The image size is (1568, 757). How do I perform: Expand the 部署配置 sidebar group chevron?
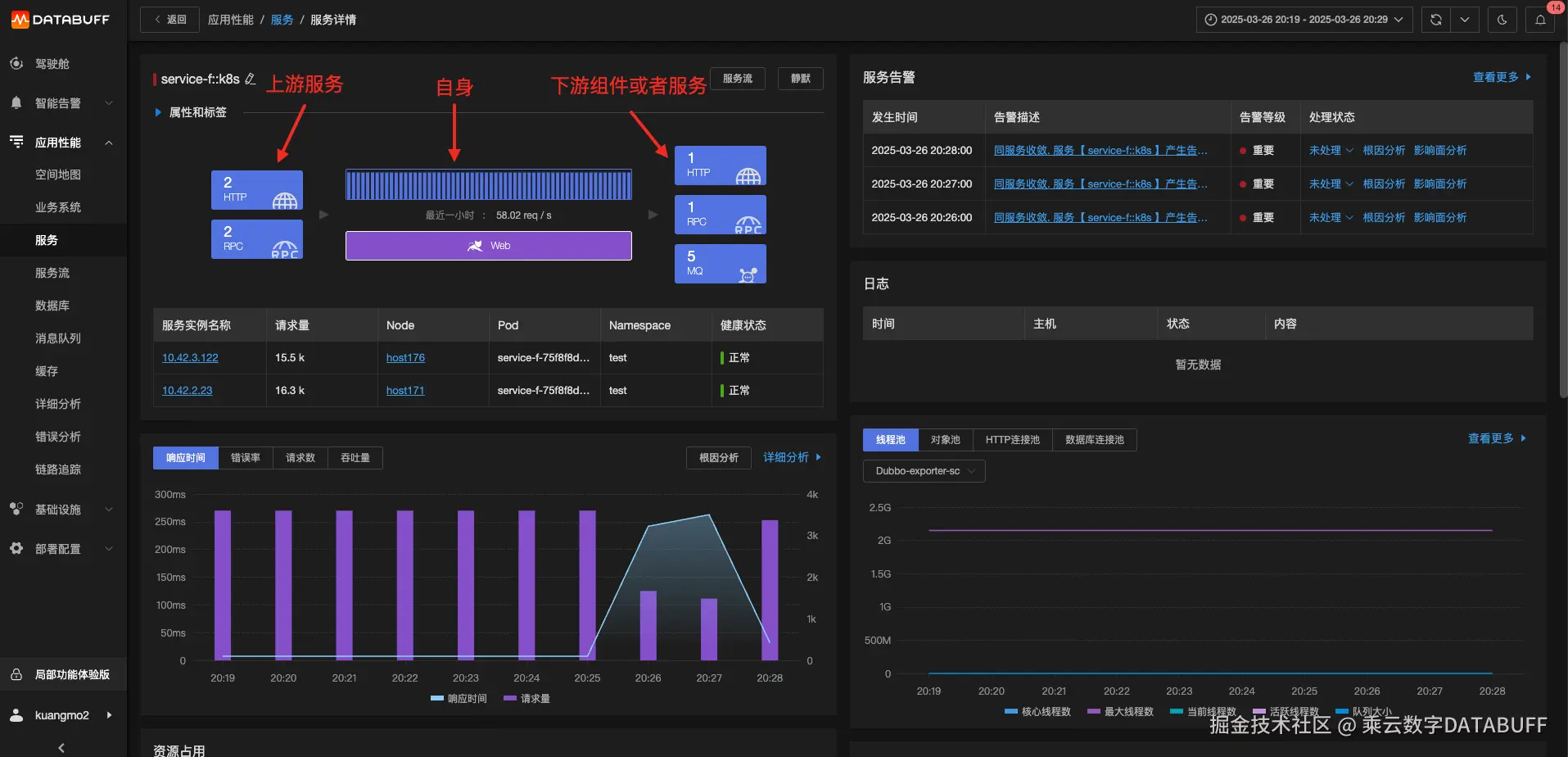pos(109,549)
